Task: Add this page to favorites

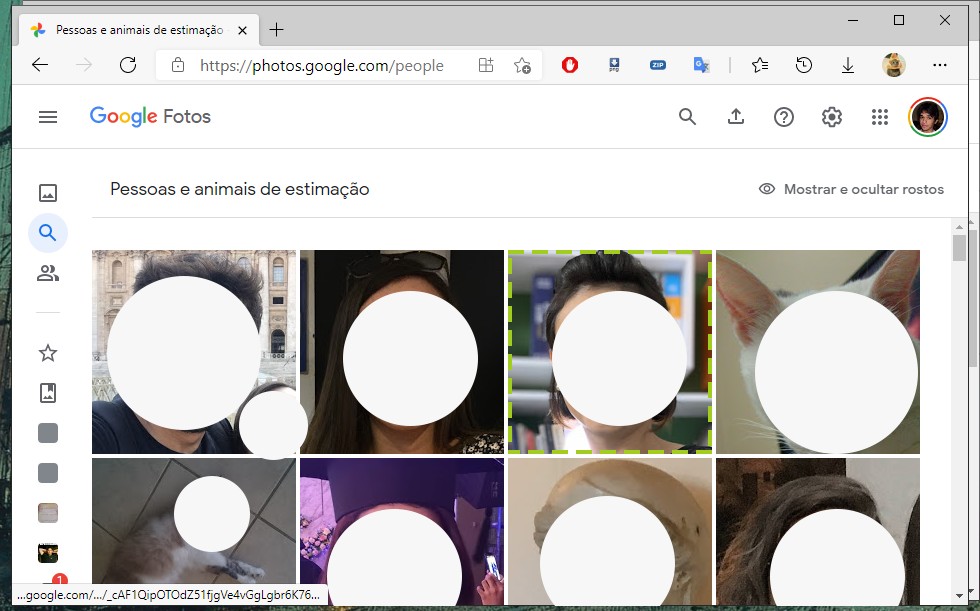Action: (522, 65)
